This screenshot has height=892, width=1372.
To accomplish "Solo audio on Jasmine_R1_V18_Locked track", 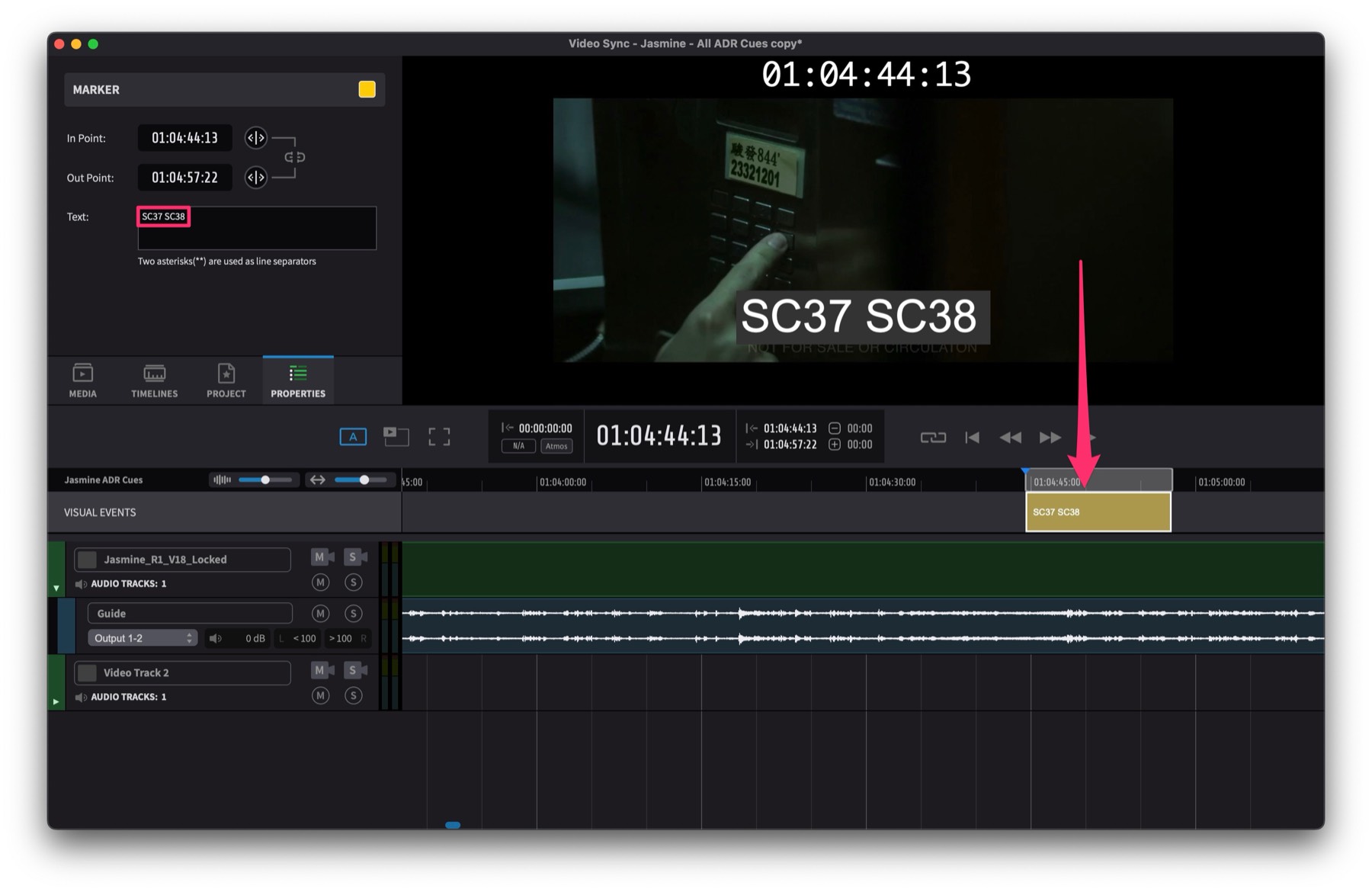I will (353, 582).
